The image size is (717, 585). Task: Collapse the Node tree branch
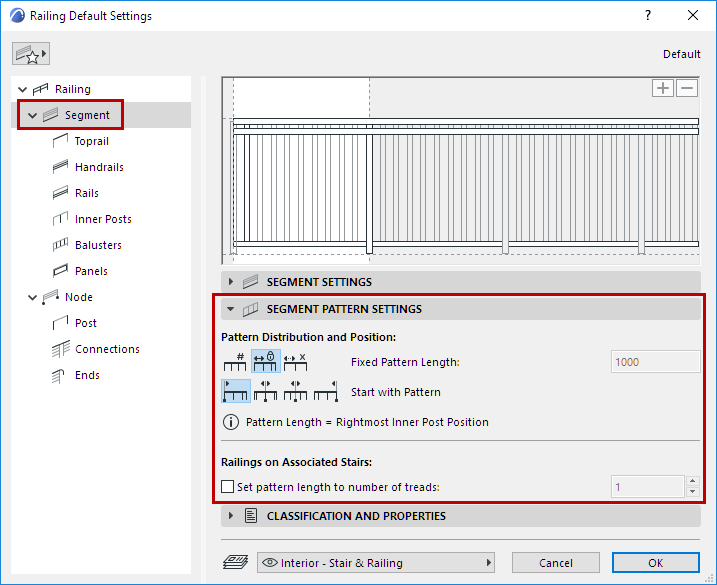pyautogui.click(x=33, y=297)
